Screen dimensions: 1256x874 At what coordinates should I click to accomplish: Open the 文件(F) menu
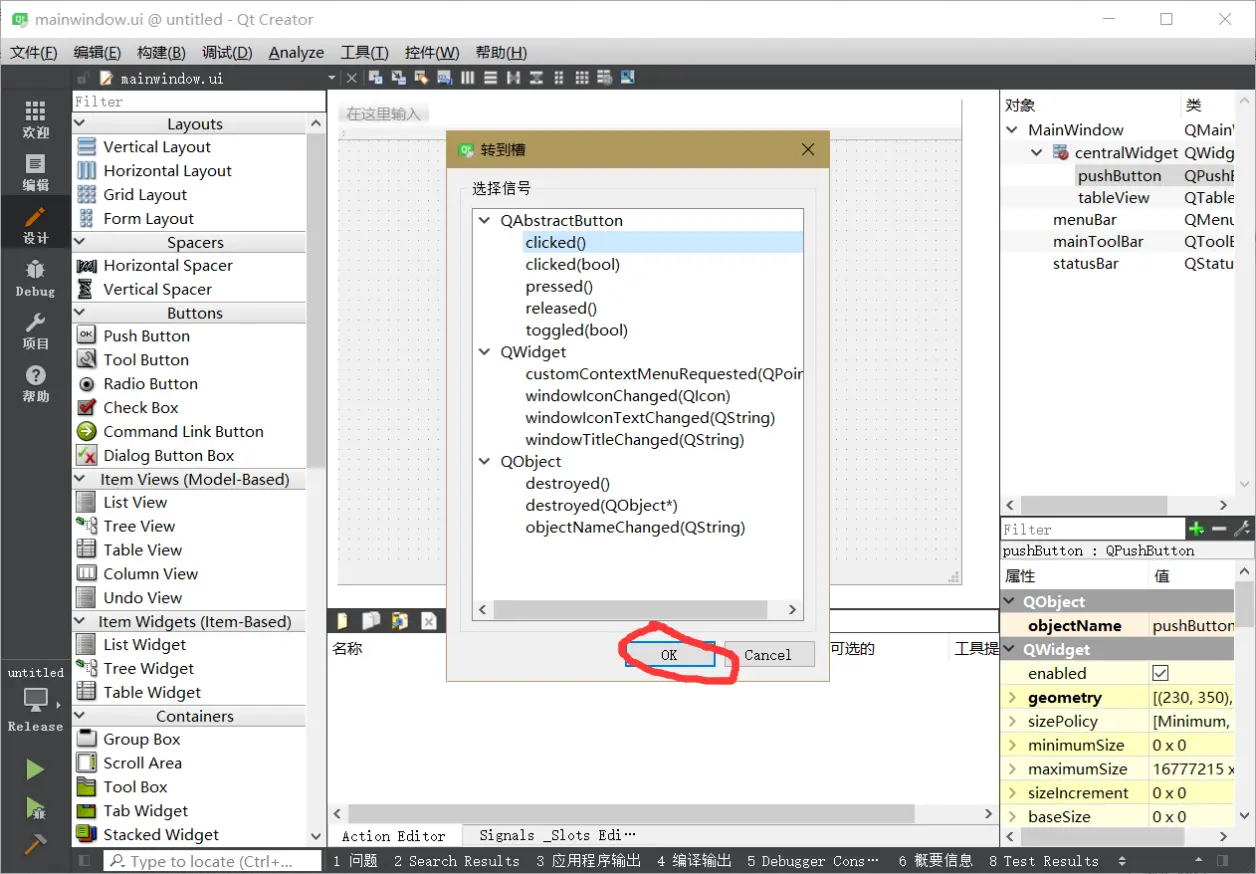click(34, 52)
